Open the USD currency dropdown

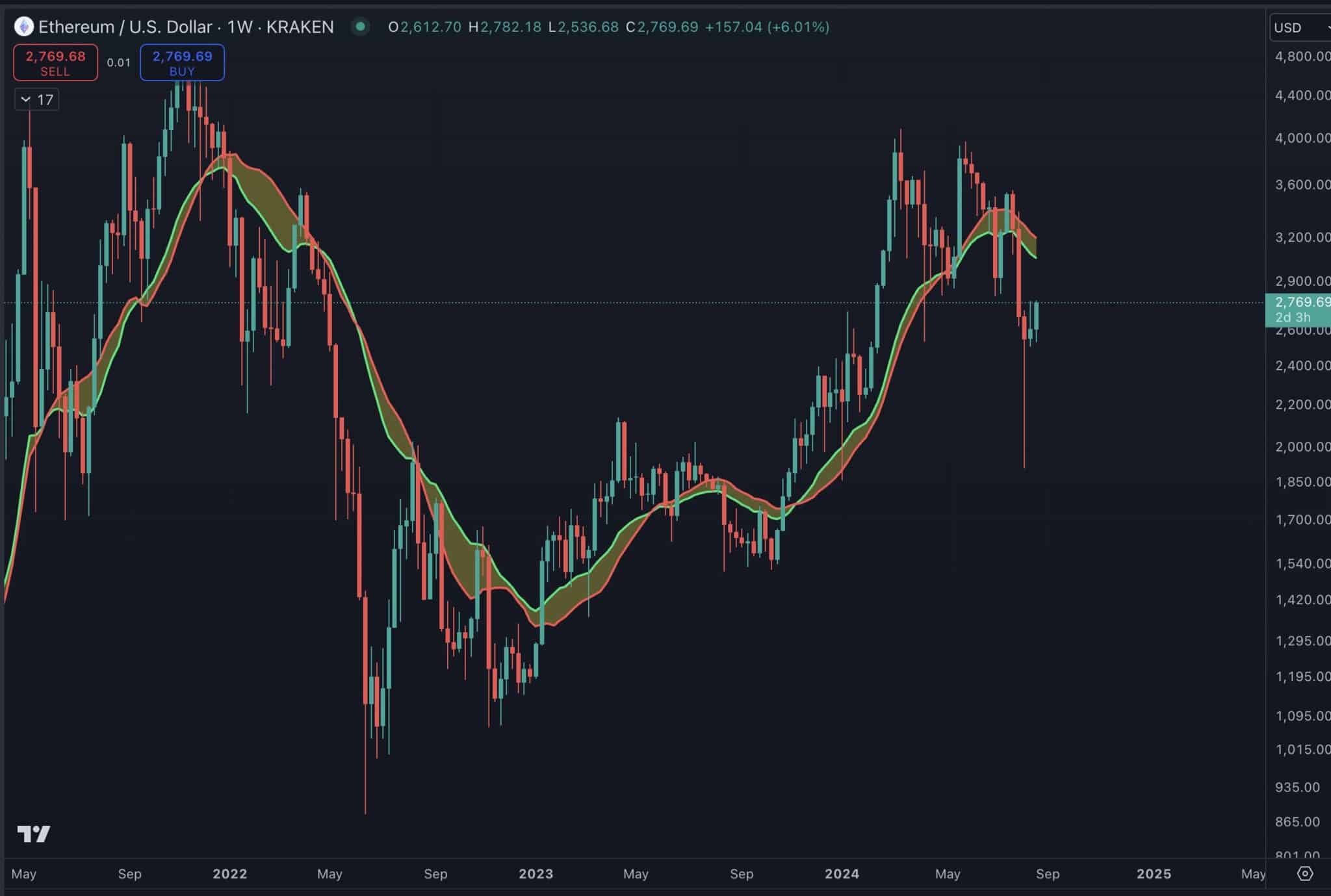click(x=1300, y=27)
